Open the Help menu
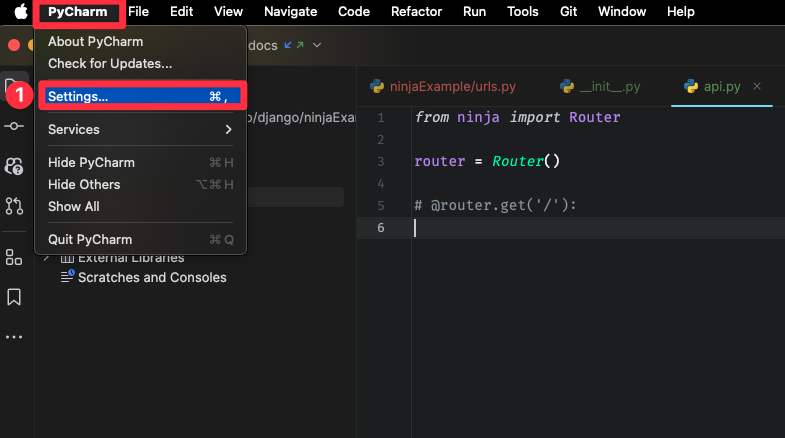The image size is (785, 438). [680, 12]
